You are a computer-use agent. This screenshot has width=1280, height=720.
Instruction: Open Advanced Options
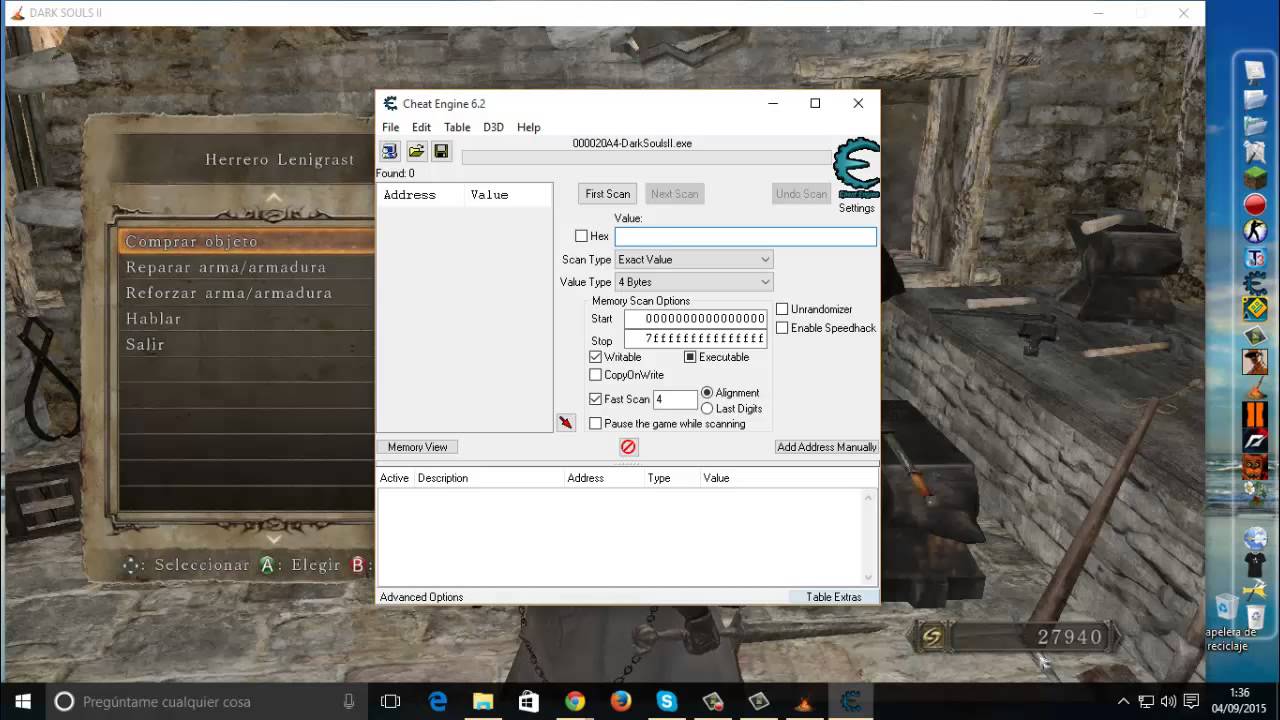422,597
